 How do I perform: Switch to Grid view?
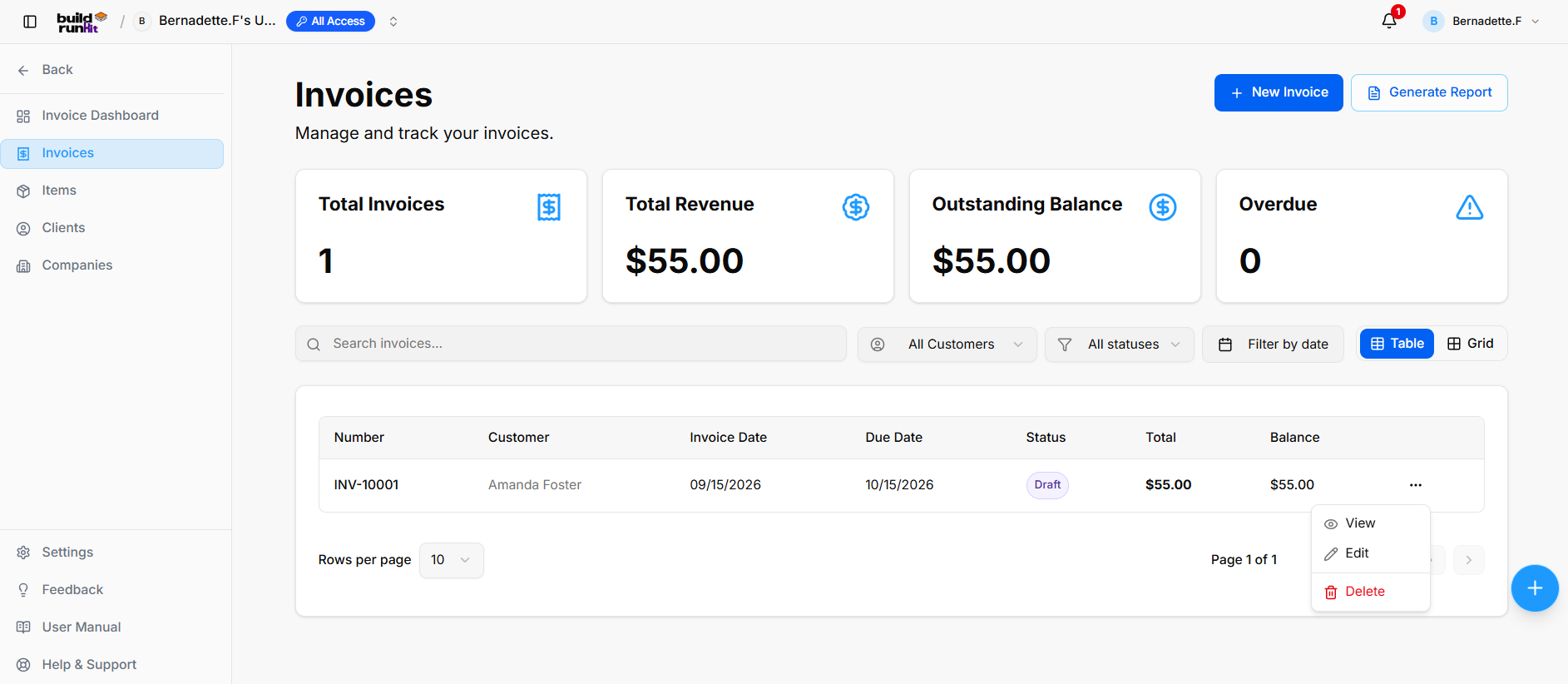click(1471, 344)
